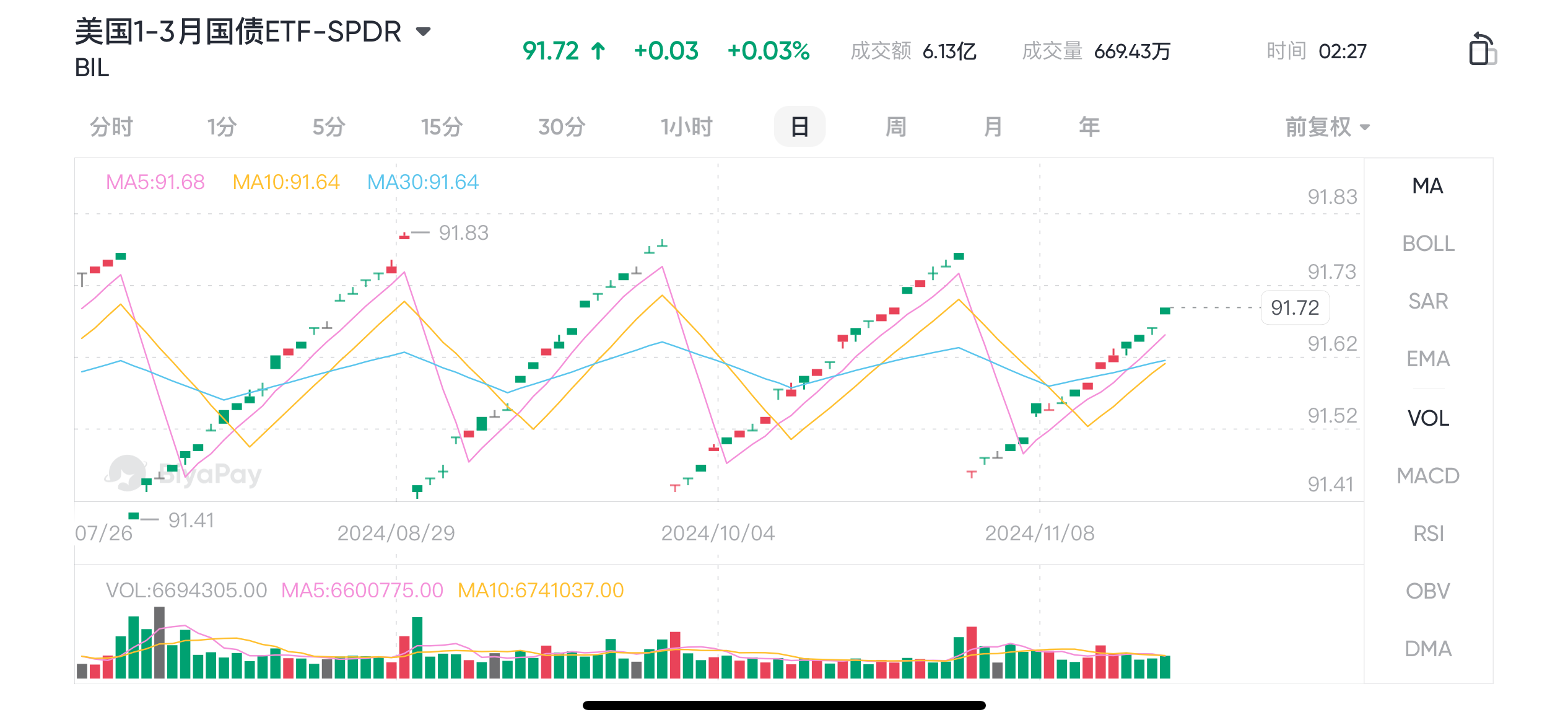The width and height of the screenshot is (1568, 725).
Task: Tap the volume MA10:6741037.00 label
Action: [x=541, y=591]
